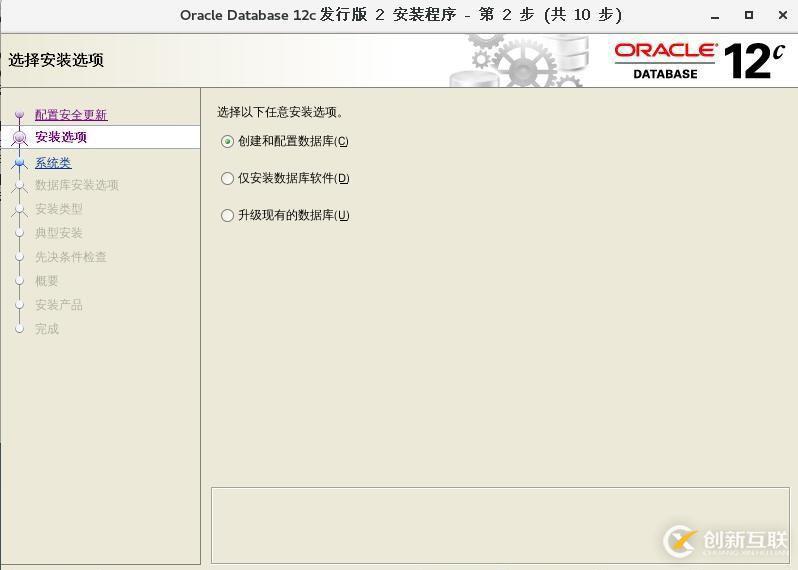
Task: Click the 选择以下任意安装选项 instruction text
Action: pyautogui.click(x=281, y=112)
